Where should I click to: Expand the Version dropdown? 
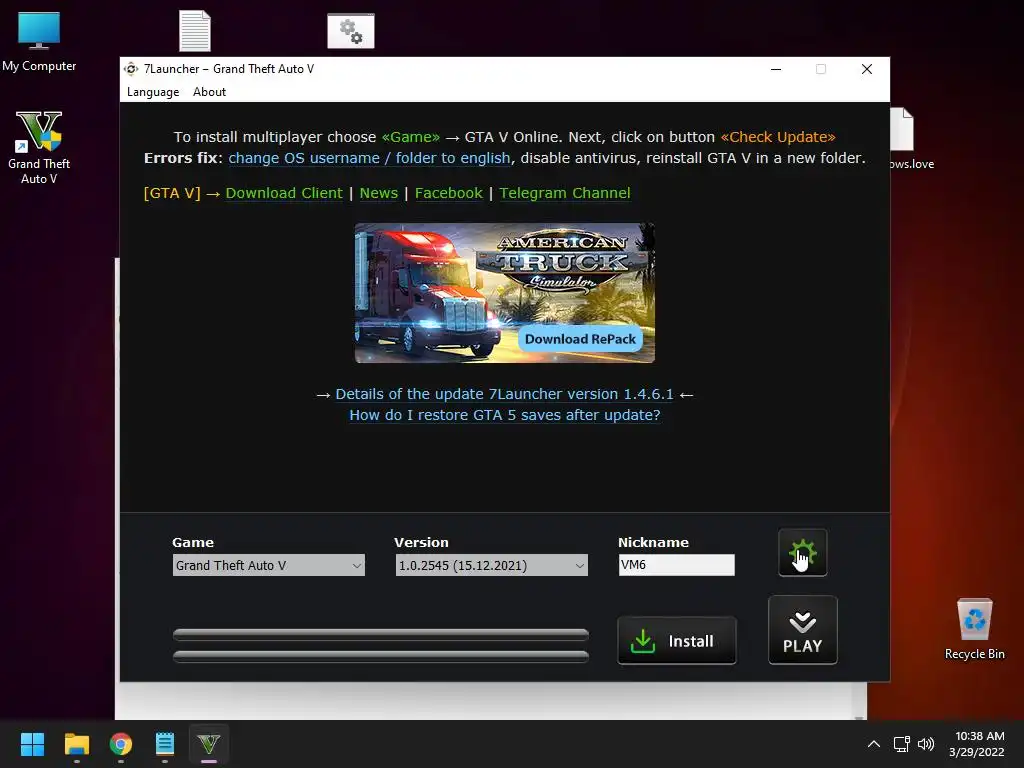click(491, 565)
